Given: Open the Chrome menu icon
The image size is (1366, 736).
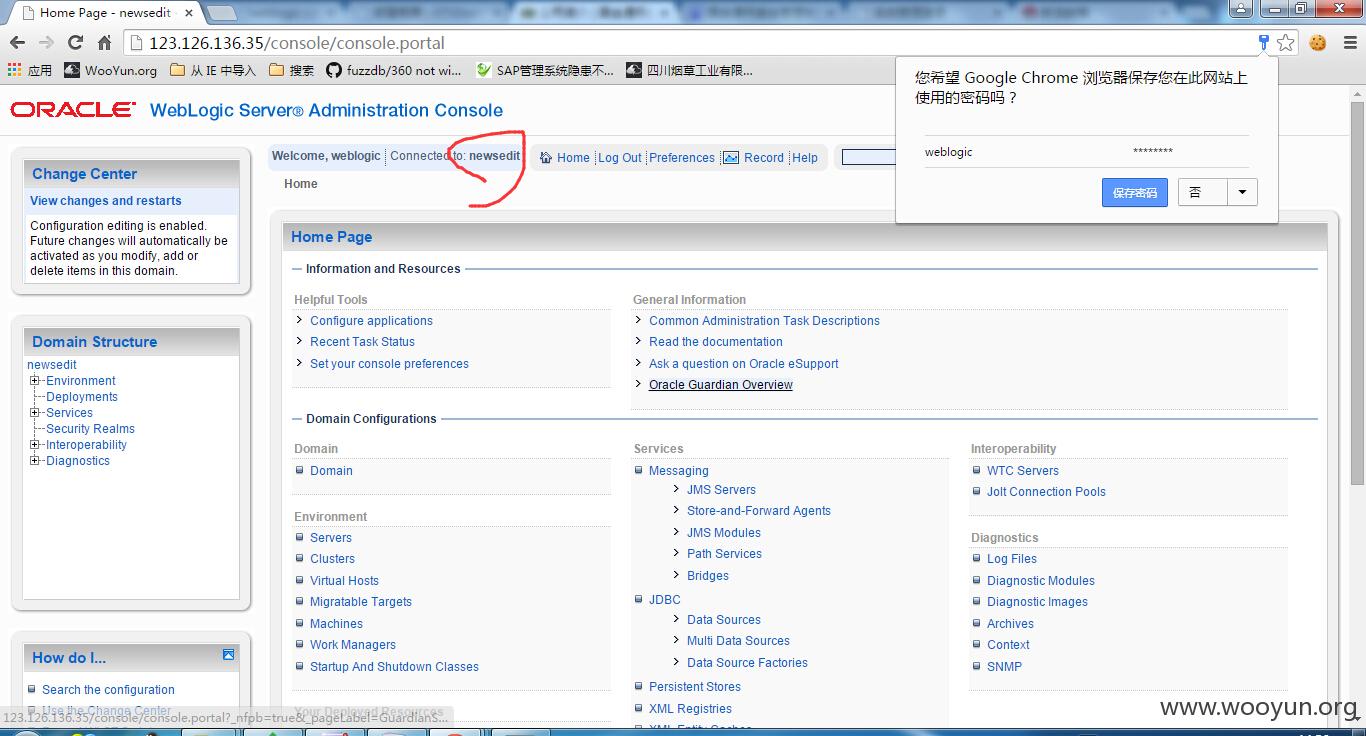Looking at the screenshot, I should pyautogui.click(x=1348, y=43).
